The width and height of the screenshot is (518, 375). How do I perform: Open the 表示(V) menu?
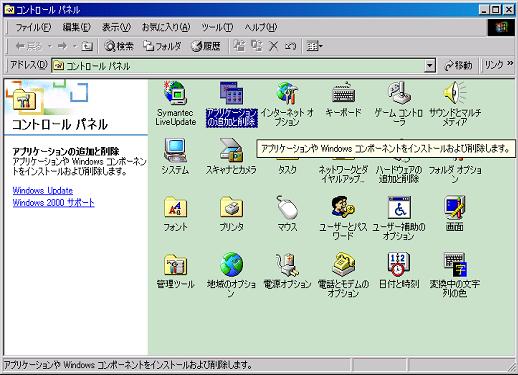pyautogui.click(x=116, y=27)
